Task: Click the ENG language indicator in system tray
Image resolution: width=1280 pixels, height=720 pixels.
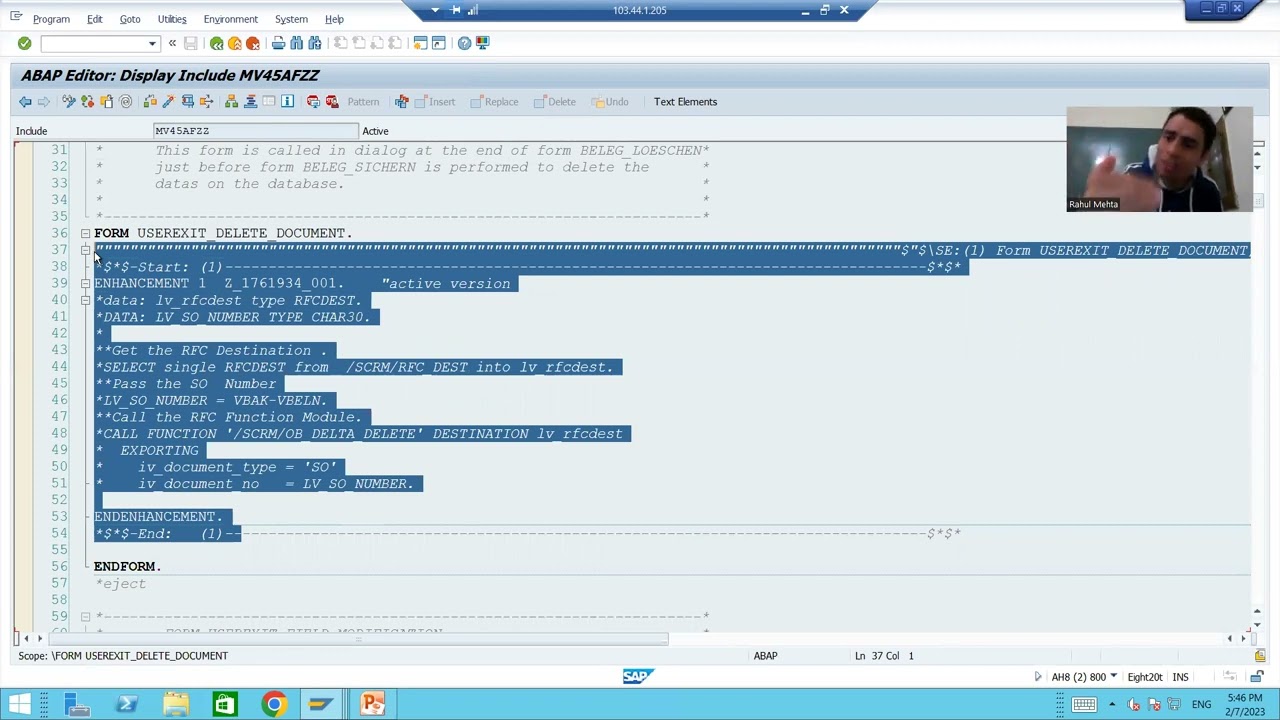Action: 1201,705
